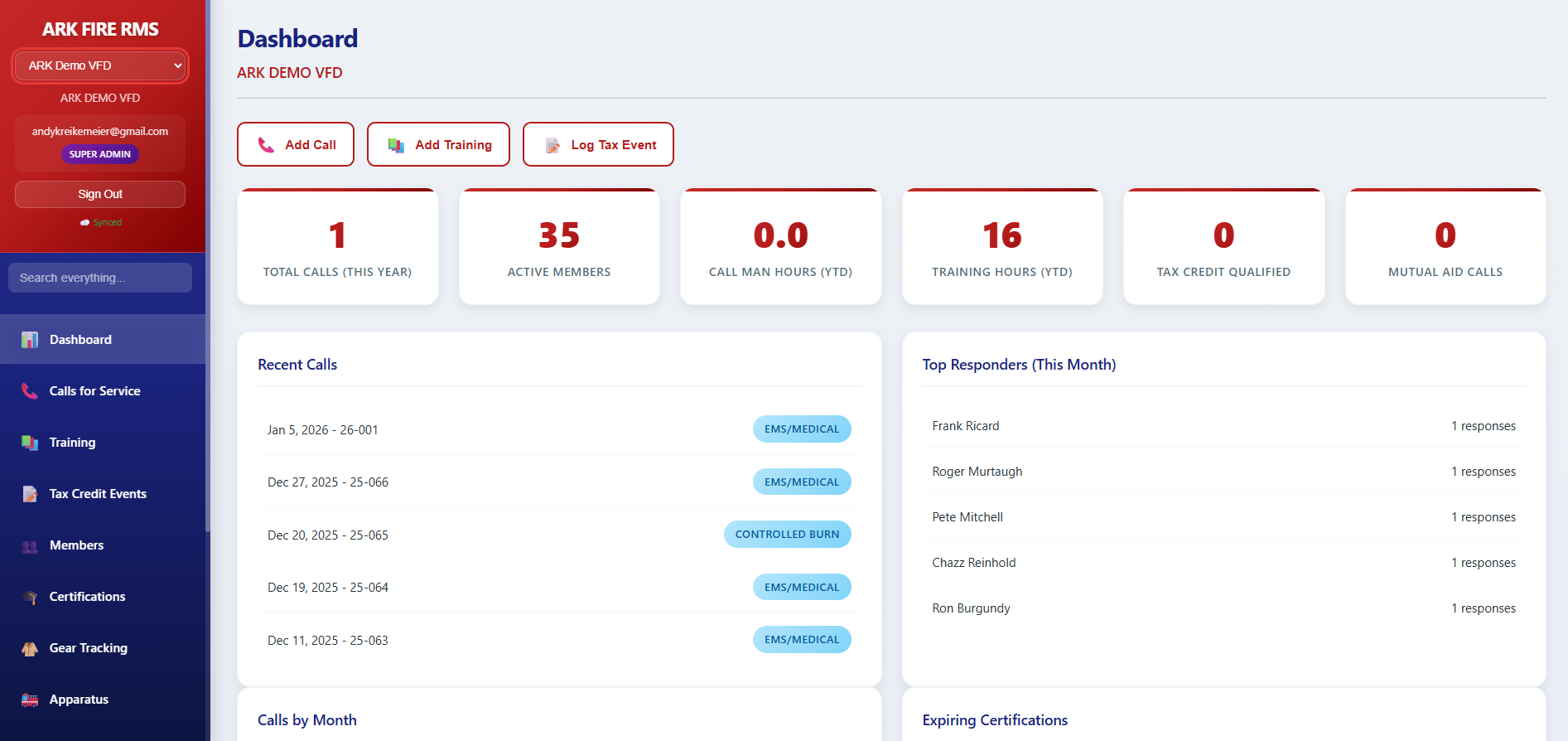Click the Members people icon in sidebar
Viewport: 1568px width, 741px height.
[30, 546]
